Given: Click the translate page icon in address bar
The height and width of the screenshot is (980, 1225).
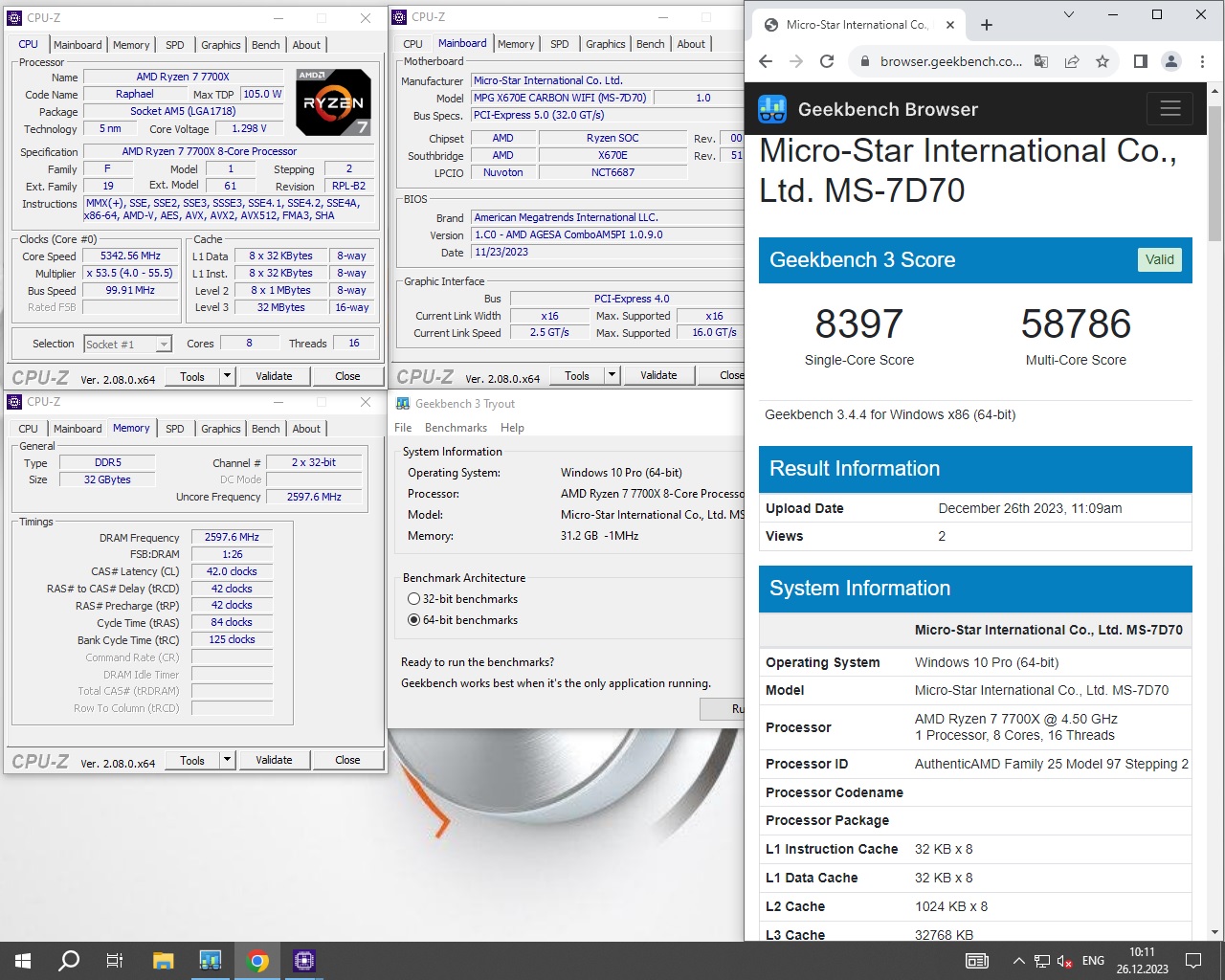Looking at the screenshot, I should pos(1041,61).
